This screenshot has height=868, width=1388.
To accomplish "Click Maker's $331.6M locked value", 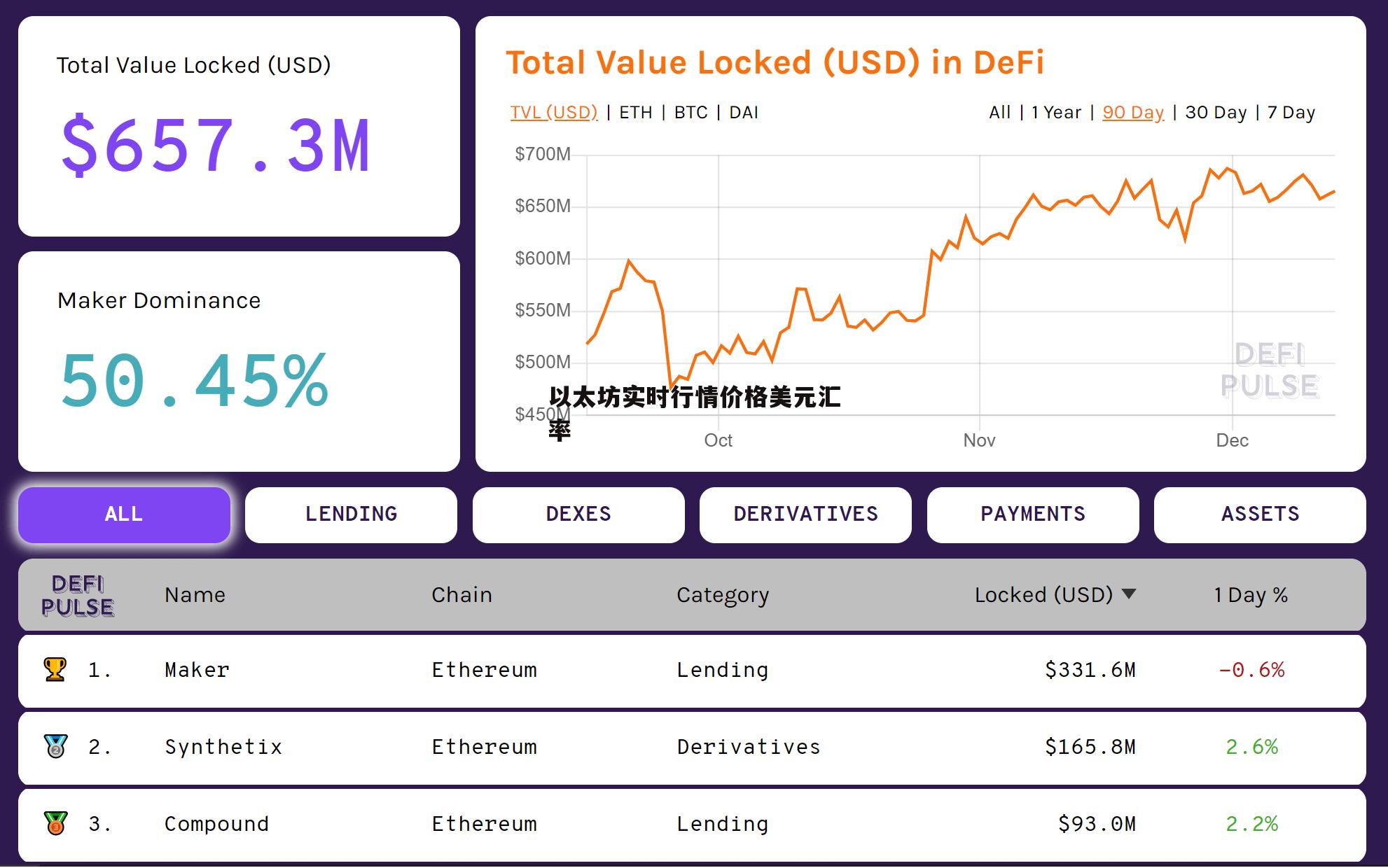I will pos(1090,670).
